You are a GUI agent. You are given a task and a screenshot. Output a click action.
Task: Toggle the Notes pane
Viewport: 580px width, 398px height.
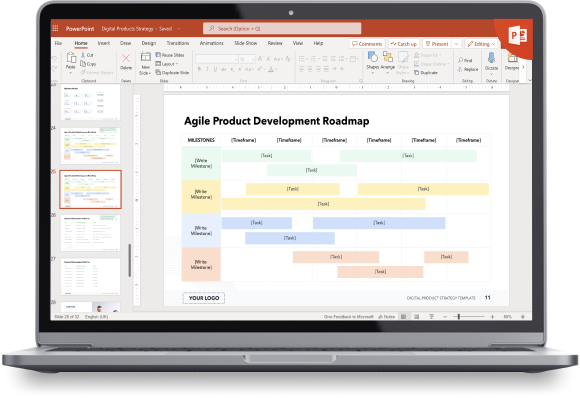387,317
